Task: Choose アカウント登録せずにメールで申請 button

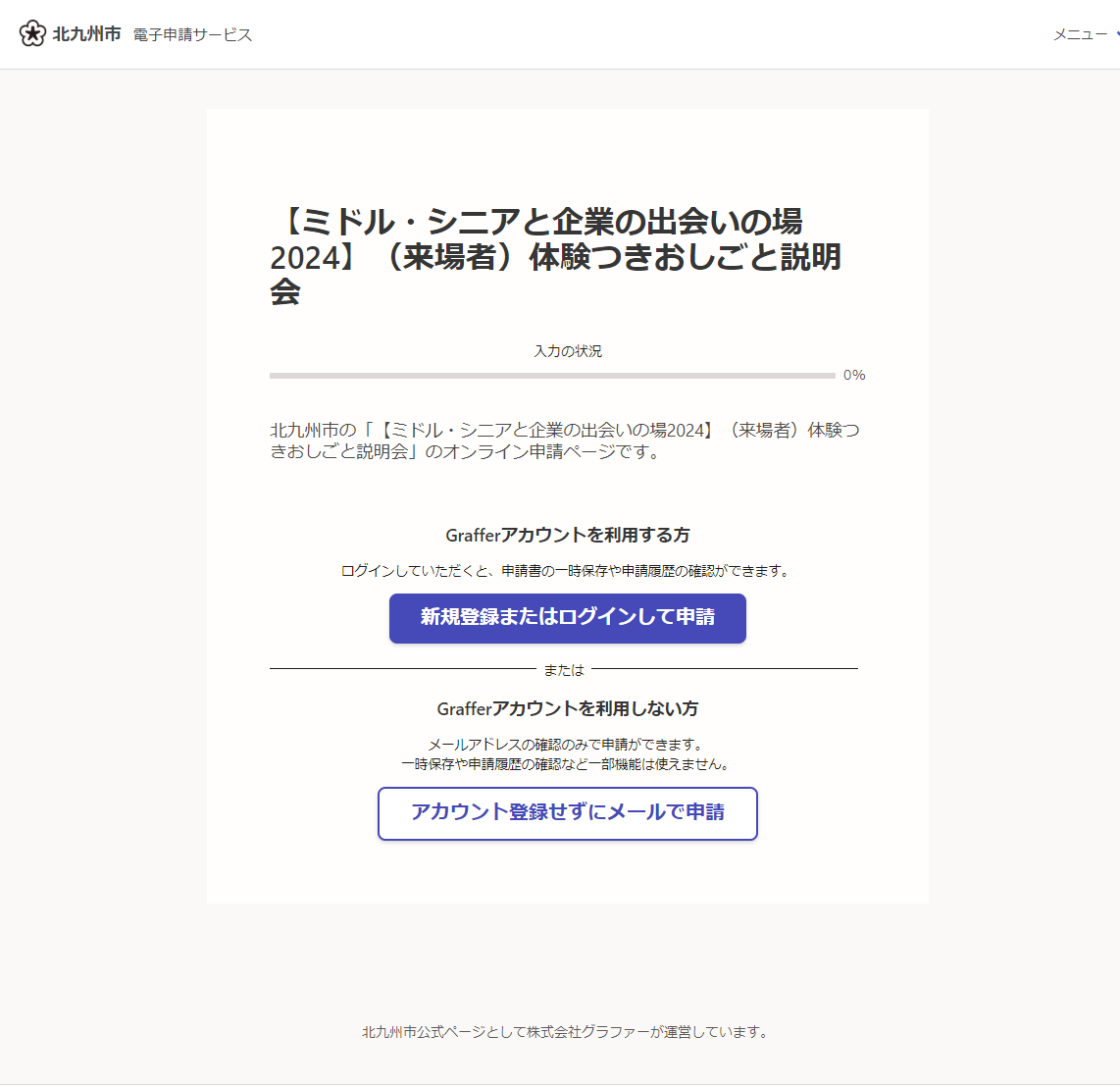Action: pyautogui.click(x=567, y=813)
